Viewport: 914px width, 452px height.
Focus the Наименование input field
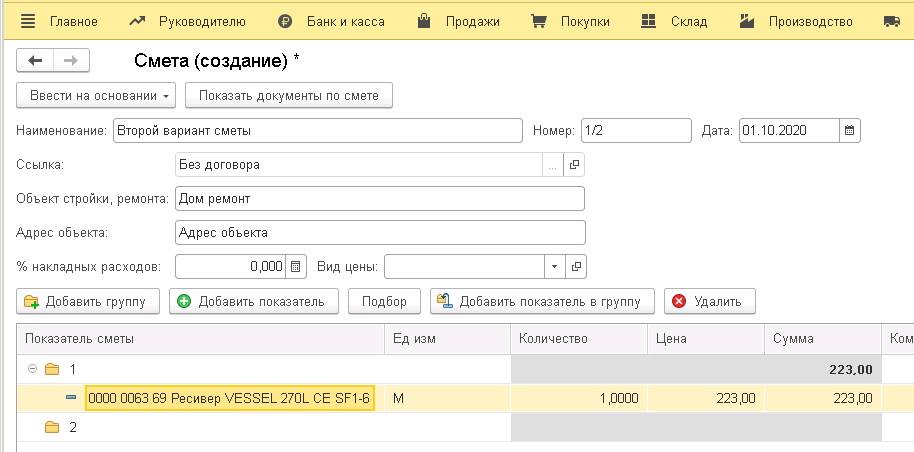click(318, 131)
